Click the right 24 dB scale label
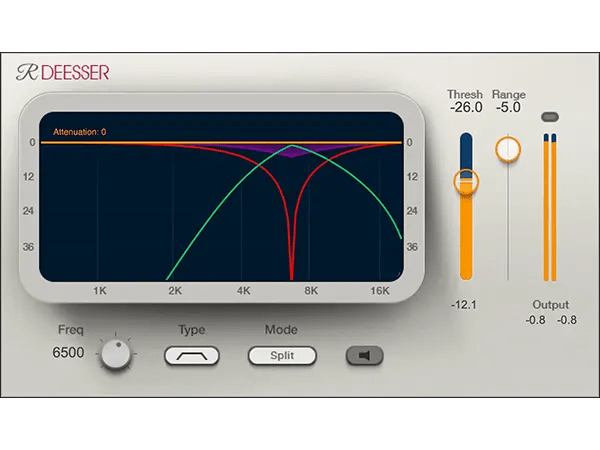 412,211
